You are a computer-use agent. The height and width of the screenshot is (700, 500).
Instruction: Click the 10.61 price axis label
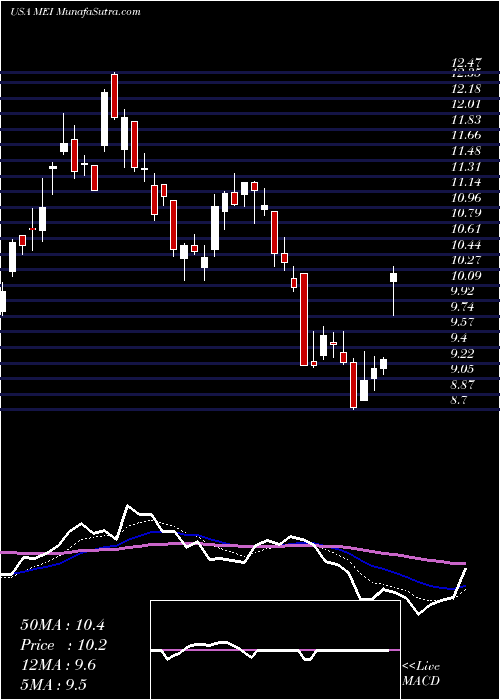pyautogui.click(x=466, y=229)
